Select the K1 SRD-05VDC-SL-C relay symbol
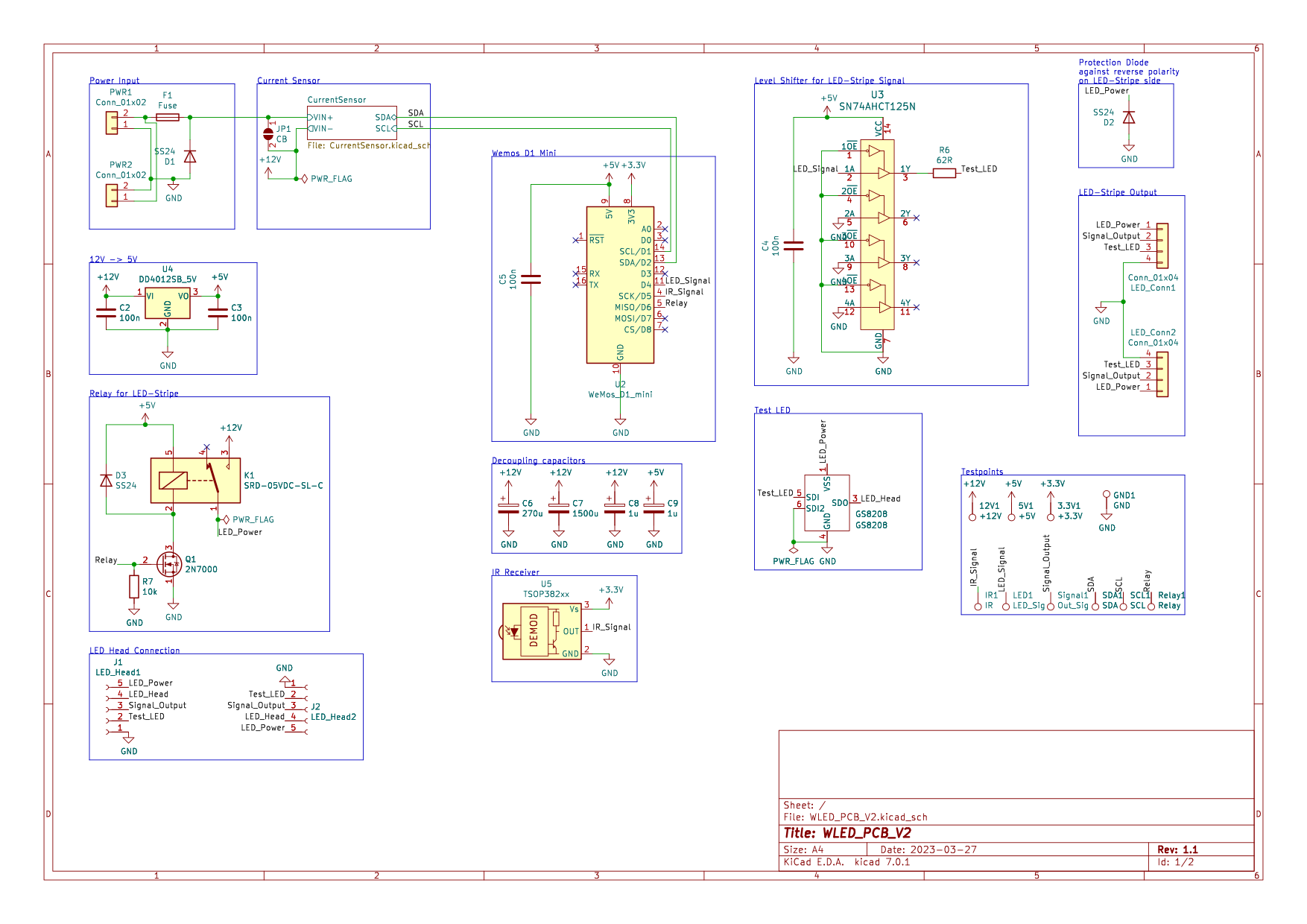Image resolution: width=1307 pixels, height=924 pixels. point(195,481)
